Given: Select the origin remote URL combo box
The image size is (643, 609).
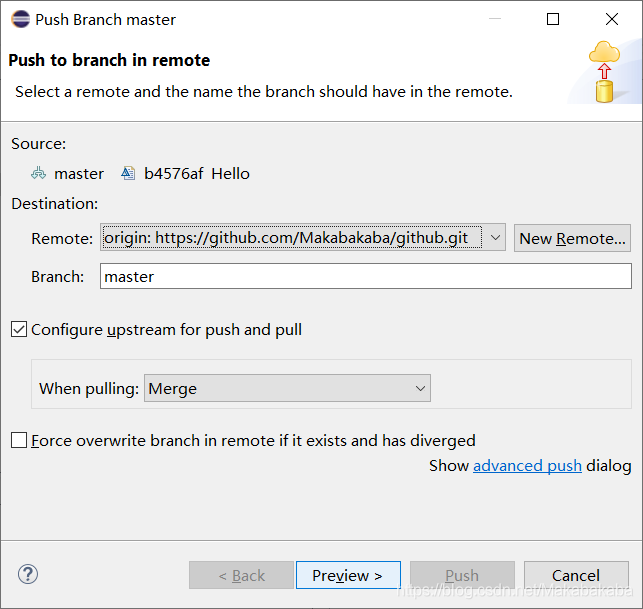Looking at the screenshot, I should point(303,237).
